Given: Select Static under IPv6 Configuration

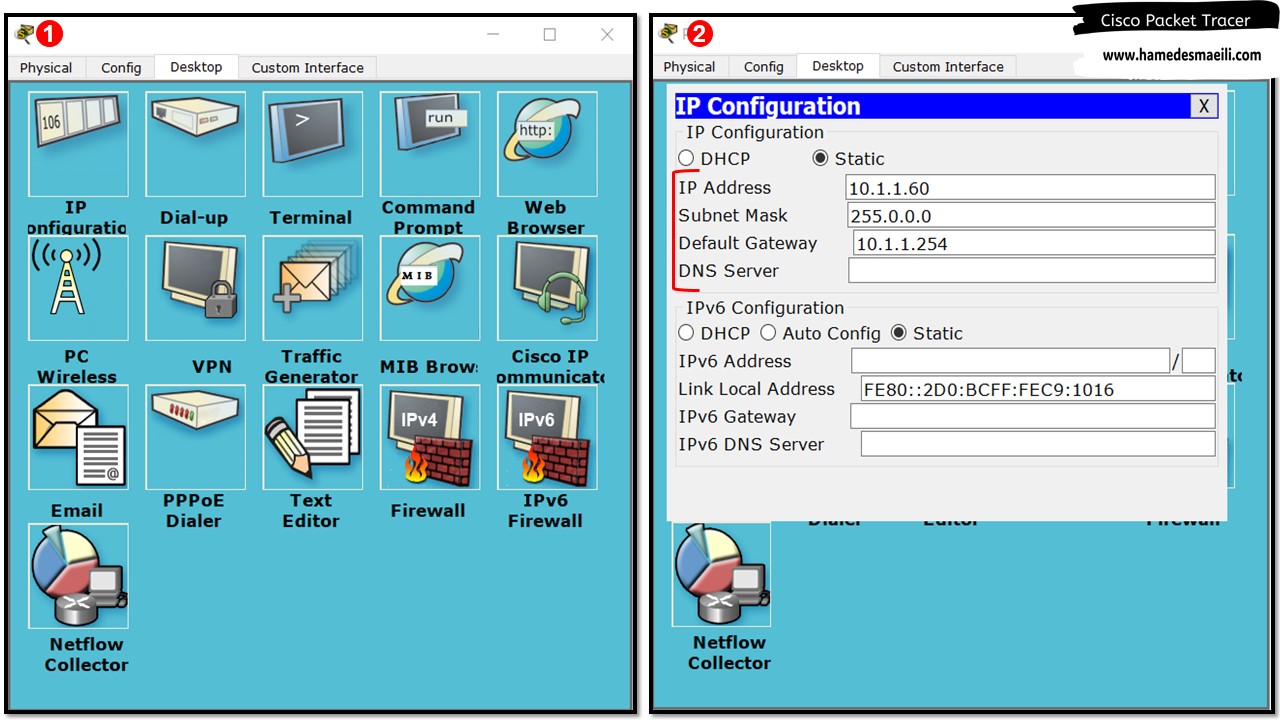Looking at the screenshot, I should [899, 333].
